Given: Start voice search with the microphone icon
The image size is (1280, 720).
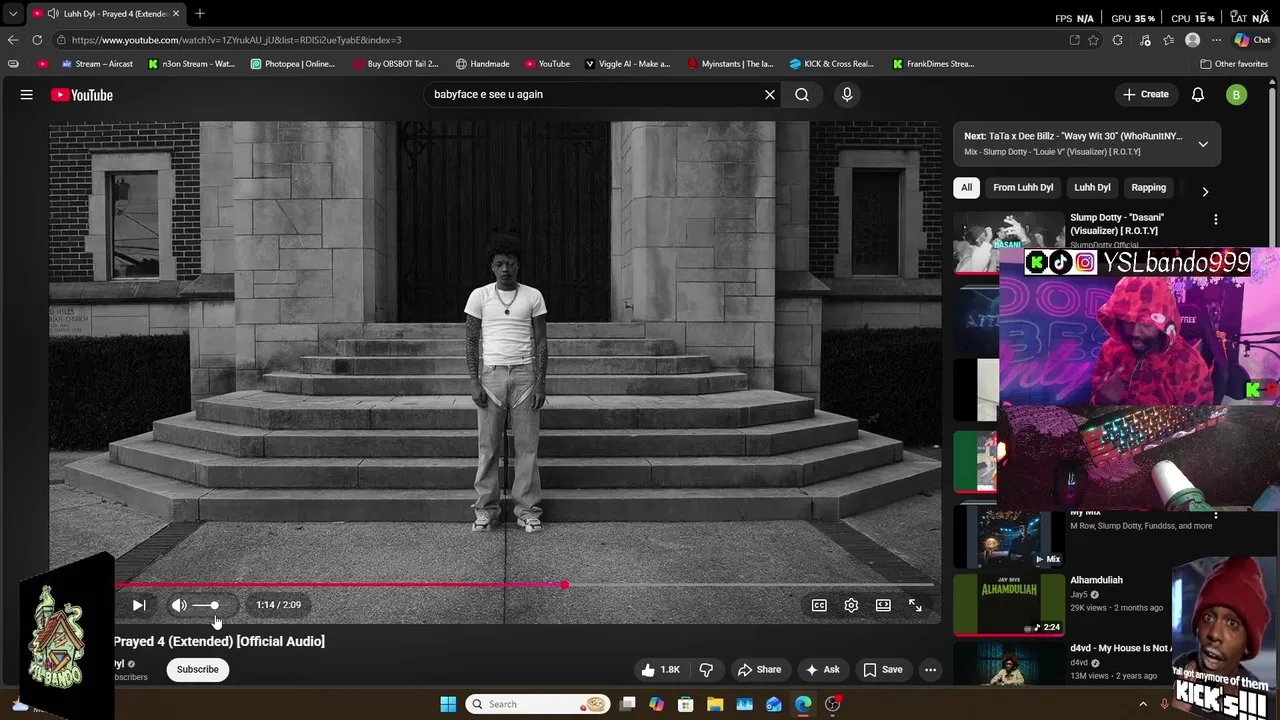Looking at the screenshot, I should click(847, 94).
